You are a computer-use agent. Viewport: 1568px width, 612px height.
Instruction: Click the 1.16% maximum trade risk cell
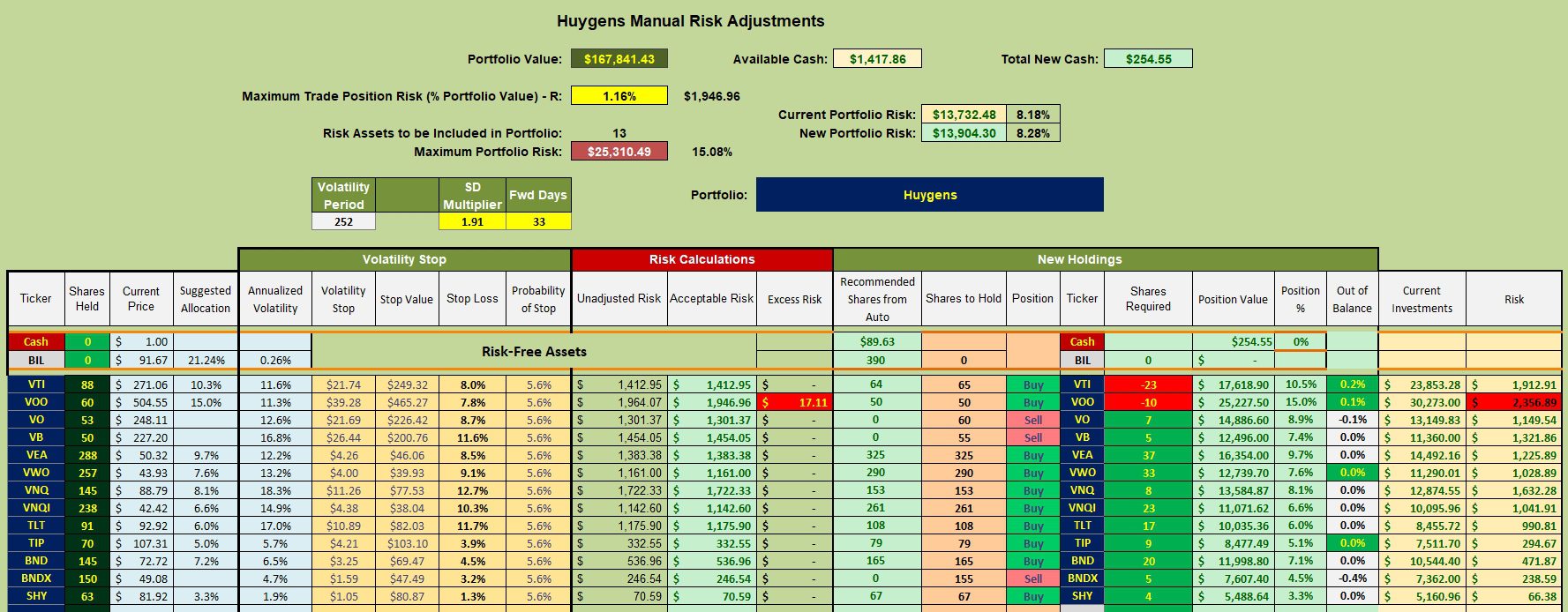619,96
